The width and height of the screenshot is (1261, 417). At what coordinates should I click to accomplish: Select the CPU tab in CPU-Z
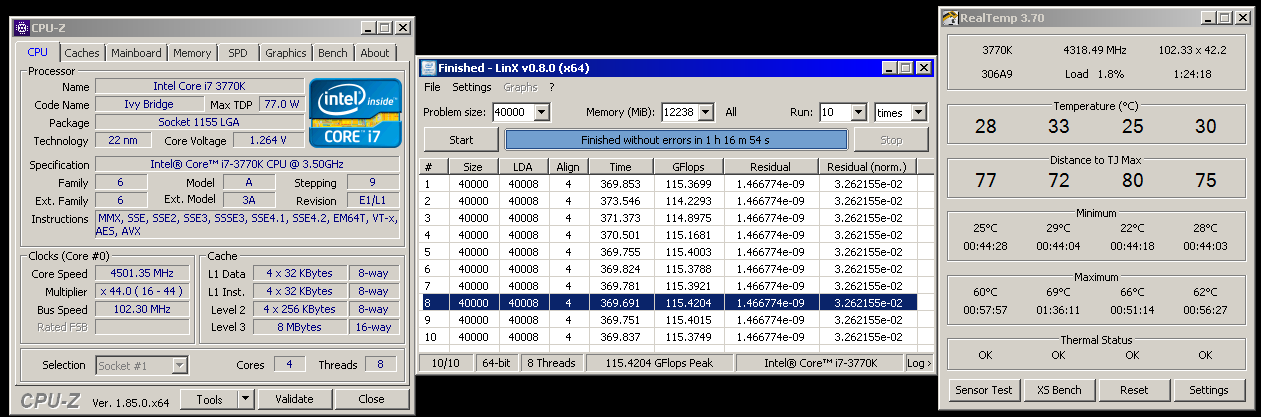coord(38,52)
